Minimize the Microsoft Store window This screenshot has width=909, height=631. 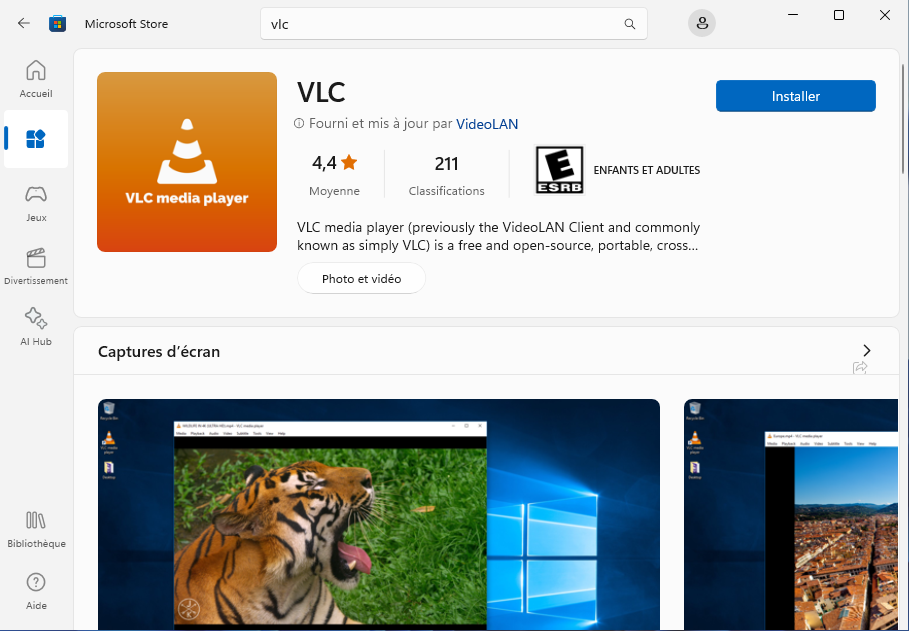pyautogui.click(x=794, y=15)
